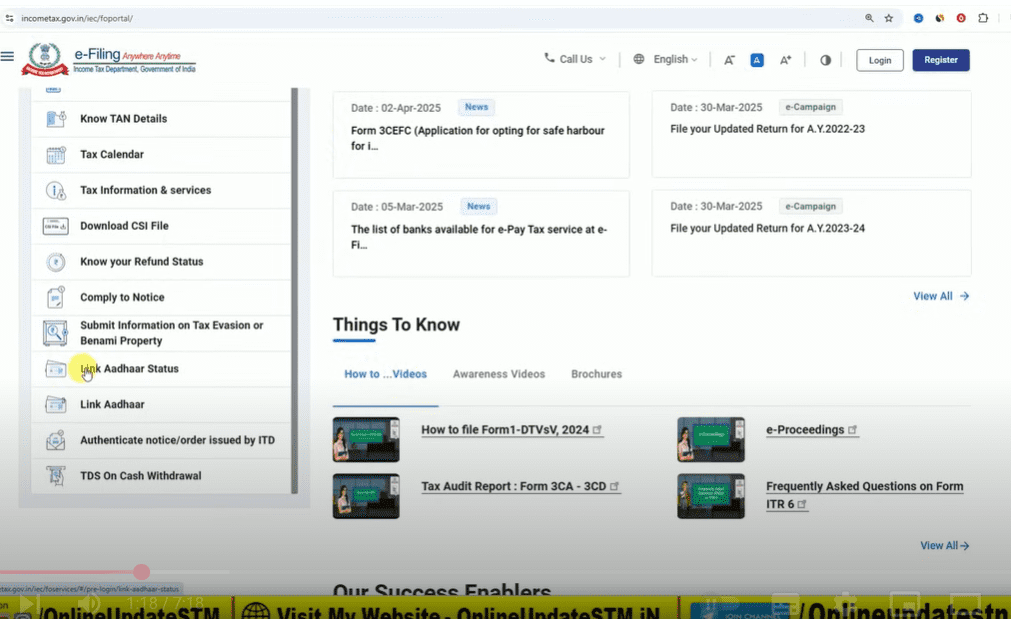Viewport: 1011px width, 619px height.
Task: Select Tax Calendar in quick links
Action: 161,155
